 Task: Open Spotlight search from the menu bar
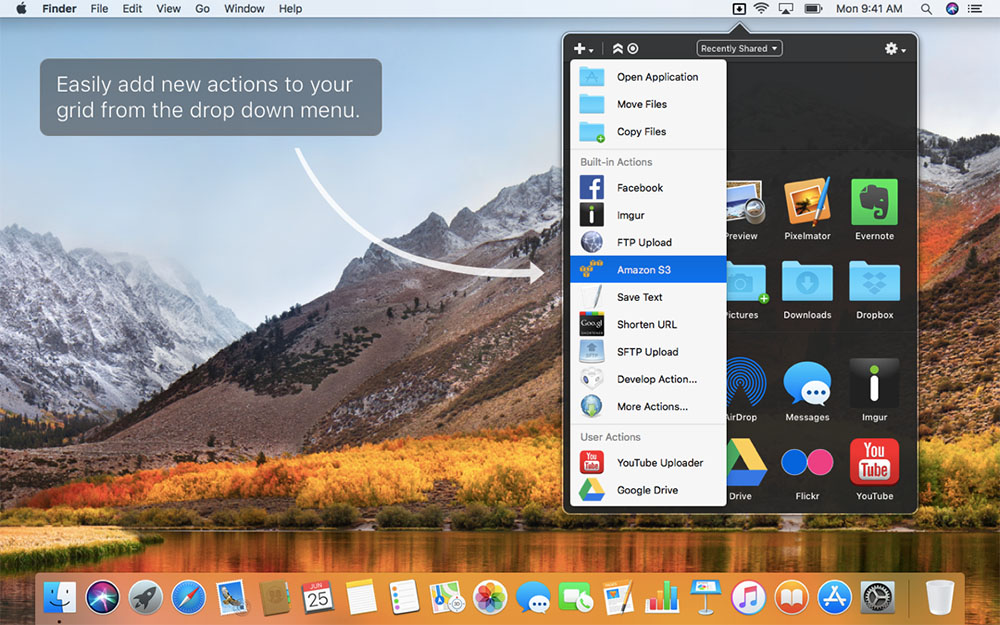[926, 9]
